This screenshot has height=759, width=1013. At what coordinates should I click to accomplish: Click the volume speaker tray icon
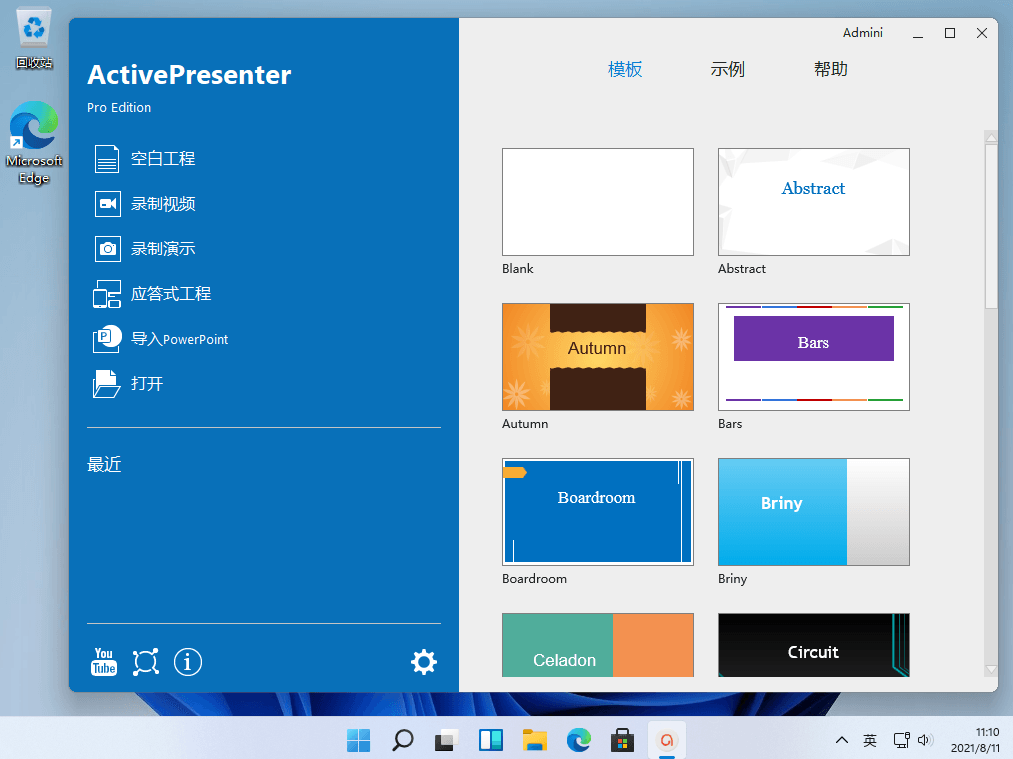point(925,740)
